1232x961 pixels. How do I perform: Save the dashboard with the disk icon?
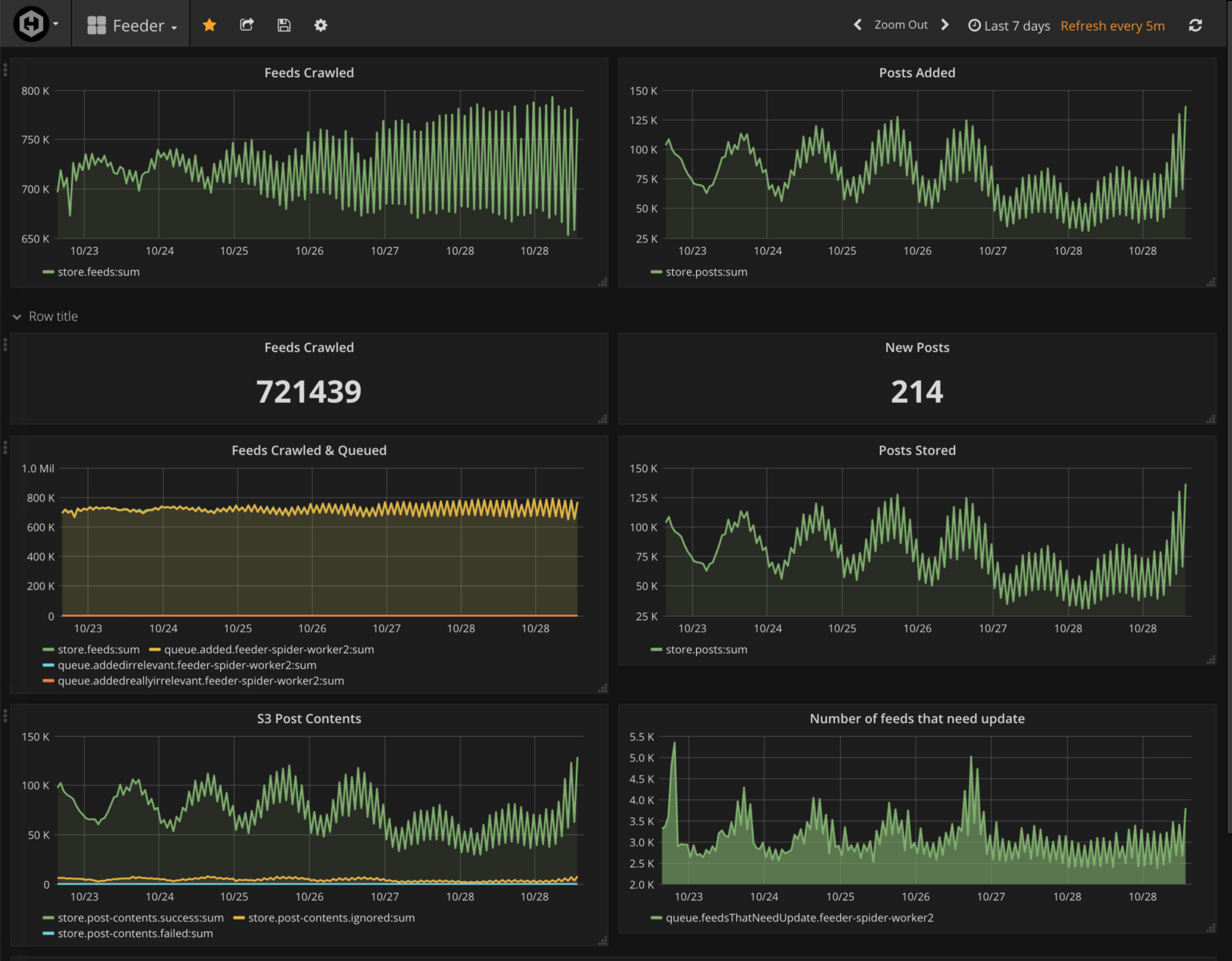[x=284, y=25]
